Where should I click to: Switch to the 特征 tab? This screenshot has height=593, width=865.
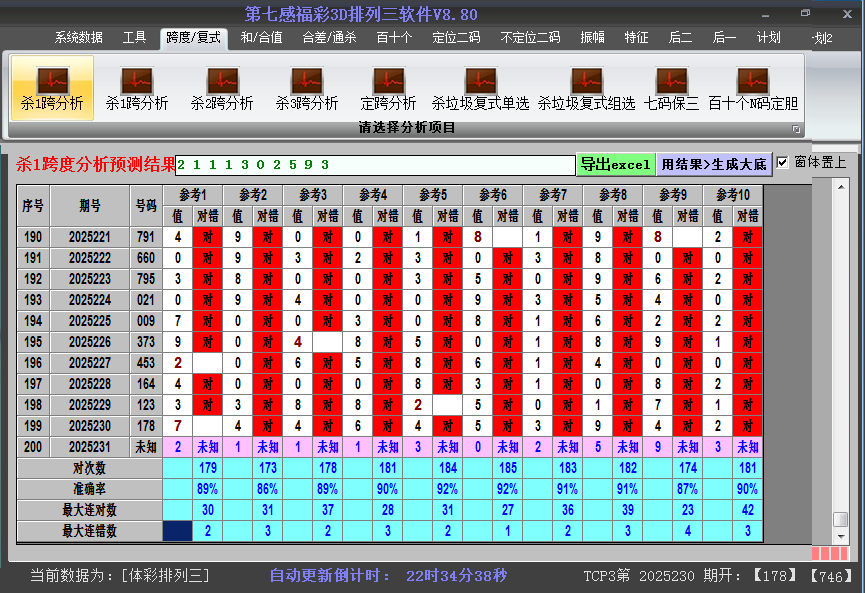click(x=636, y=38)
